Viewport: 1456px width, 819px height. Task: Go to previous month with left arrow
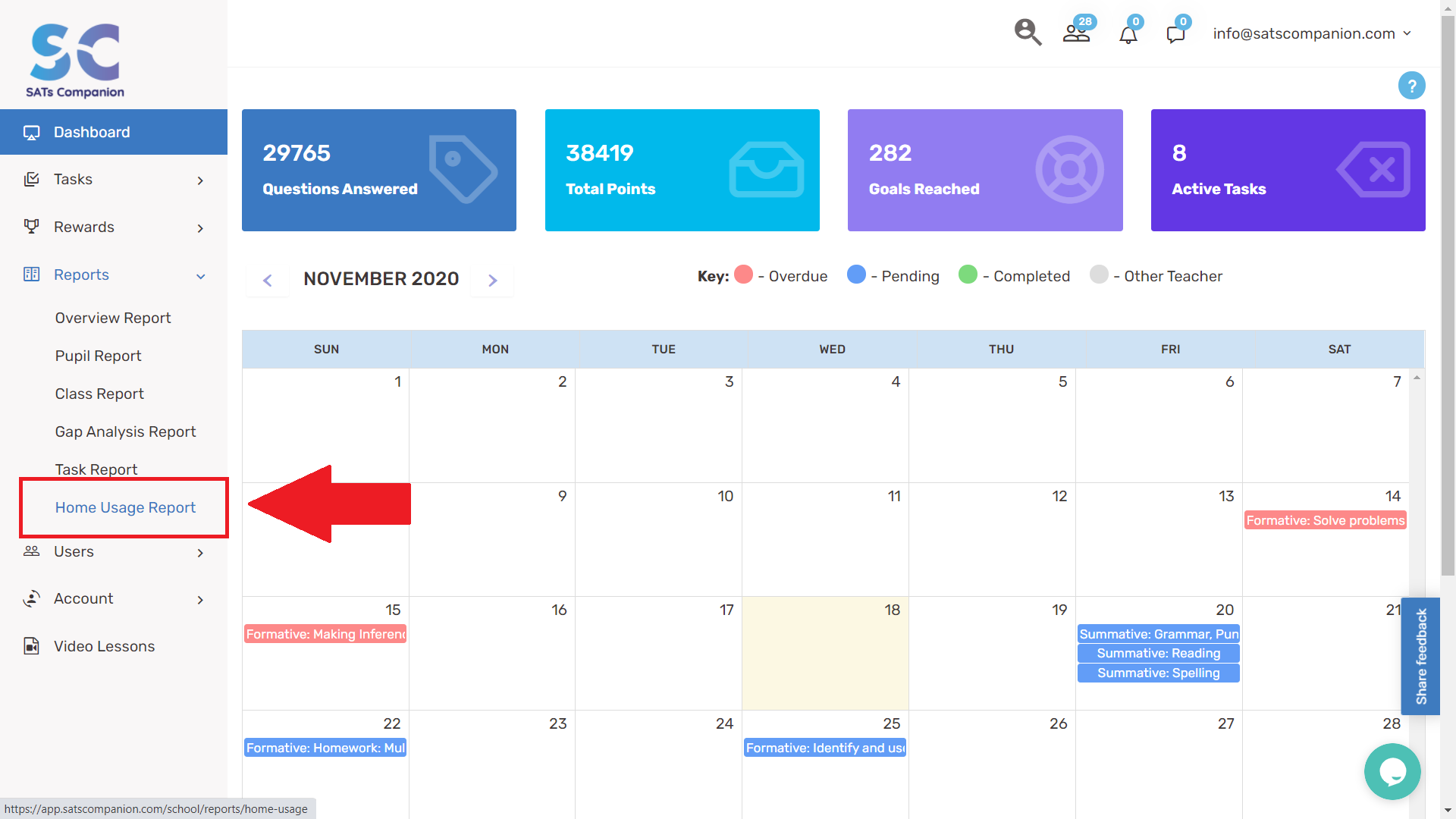coord(268,281)
